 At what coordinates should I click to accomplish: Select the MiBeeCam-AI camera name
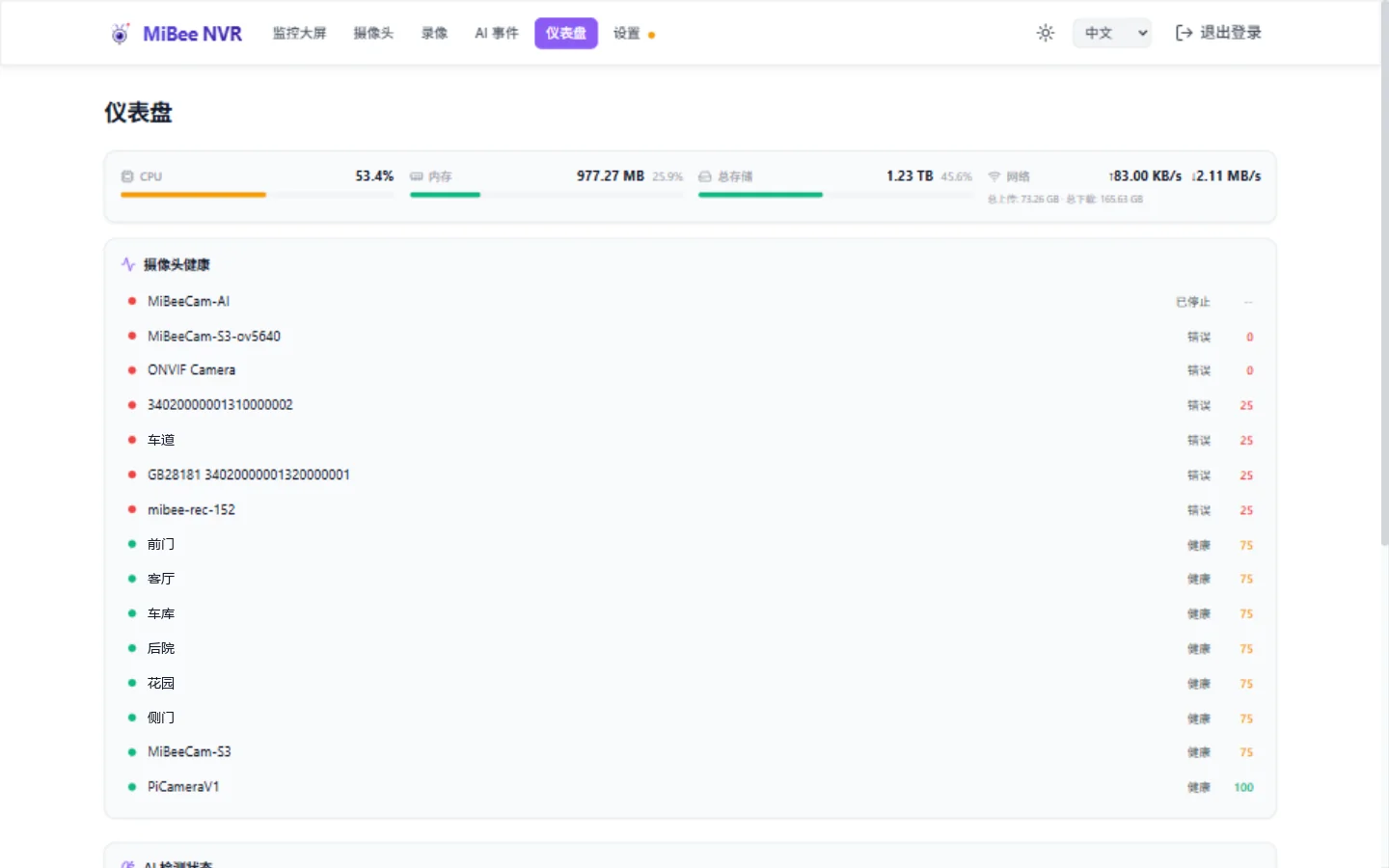(188, 301)
